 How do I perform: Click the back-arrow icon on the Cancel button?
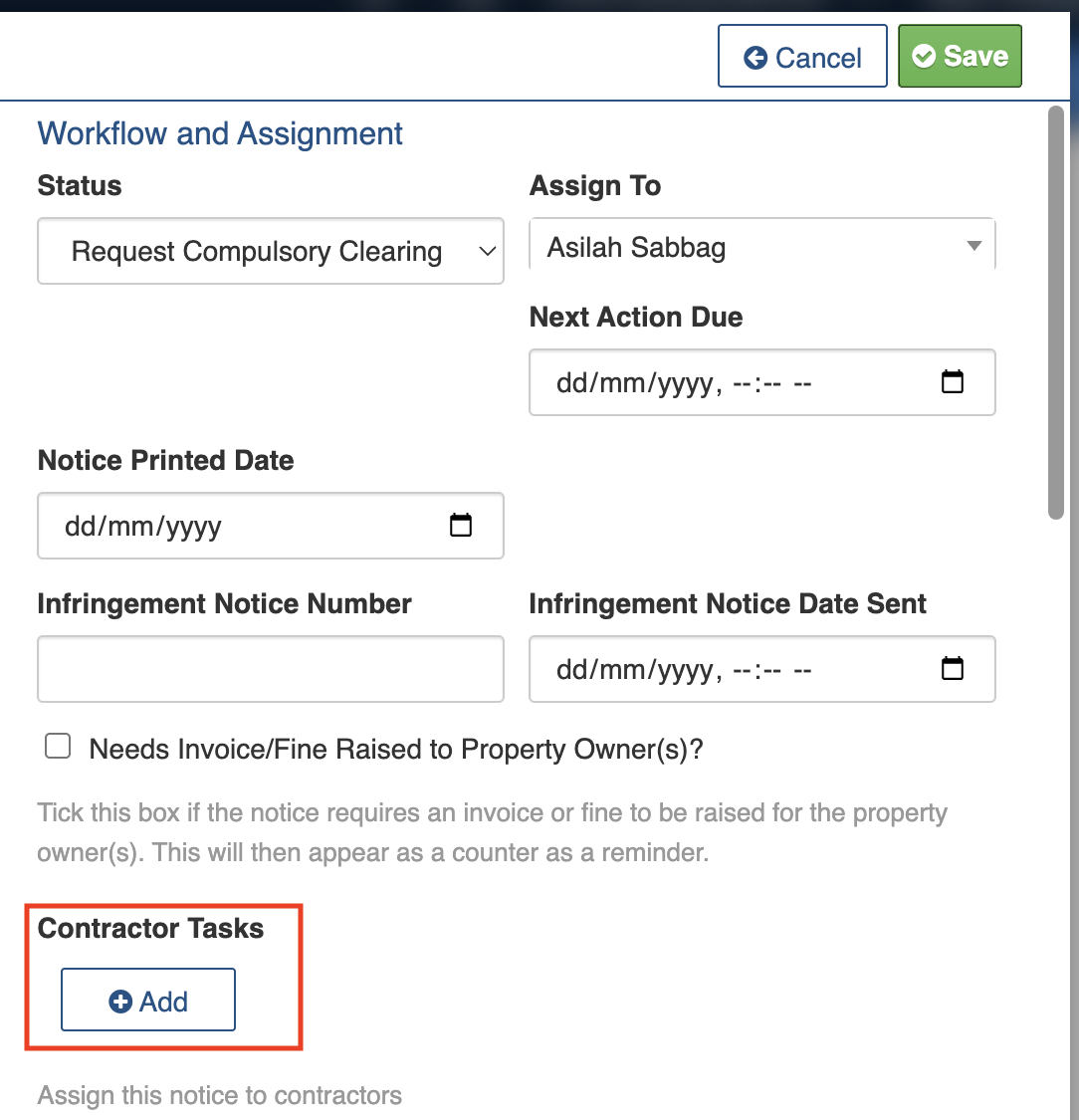(755, 58)
